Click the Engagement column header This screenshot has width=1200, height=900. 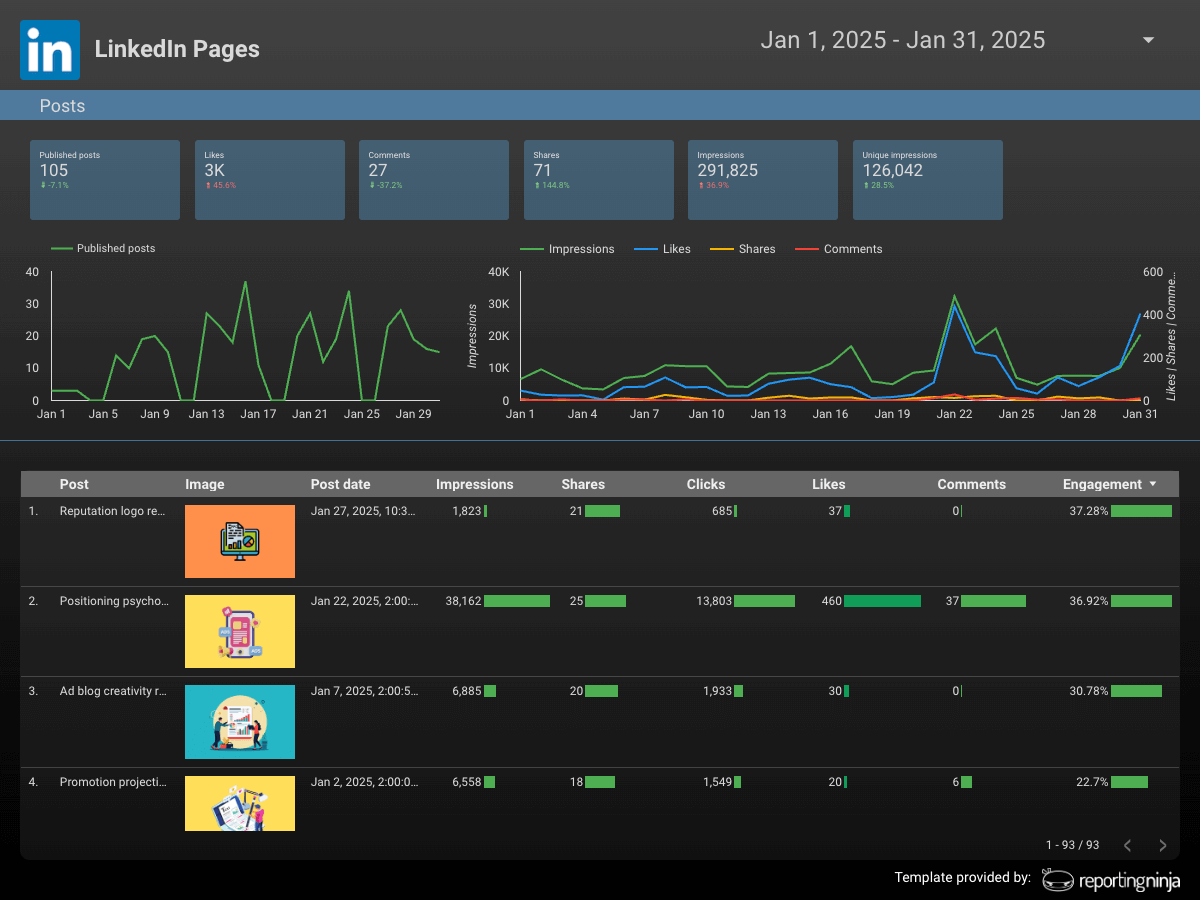1102,484
